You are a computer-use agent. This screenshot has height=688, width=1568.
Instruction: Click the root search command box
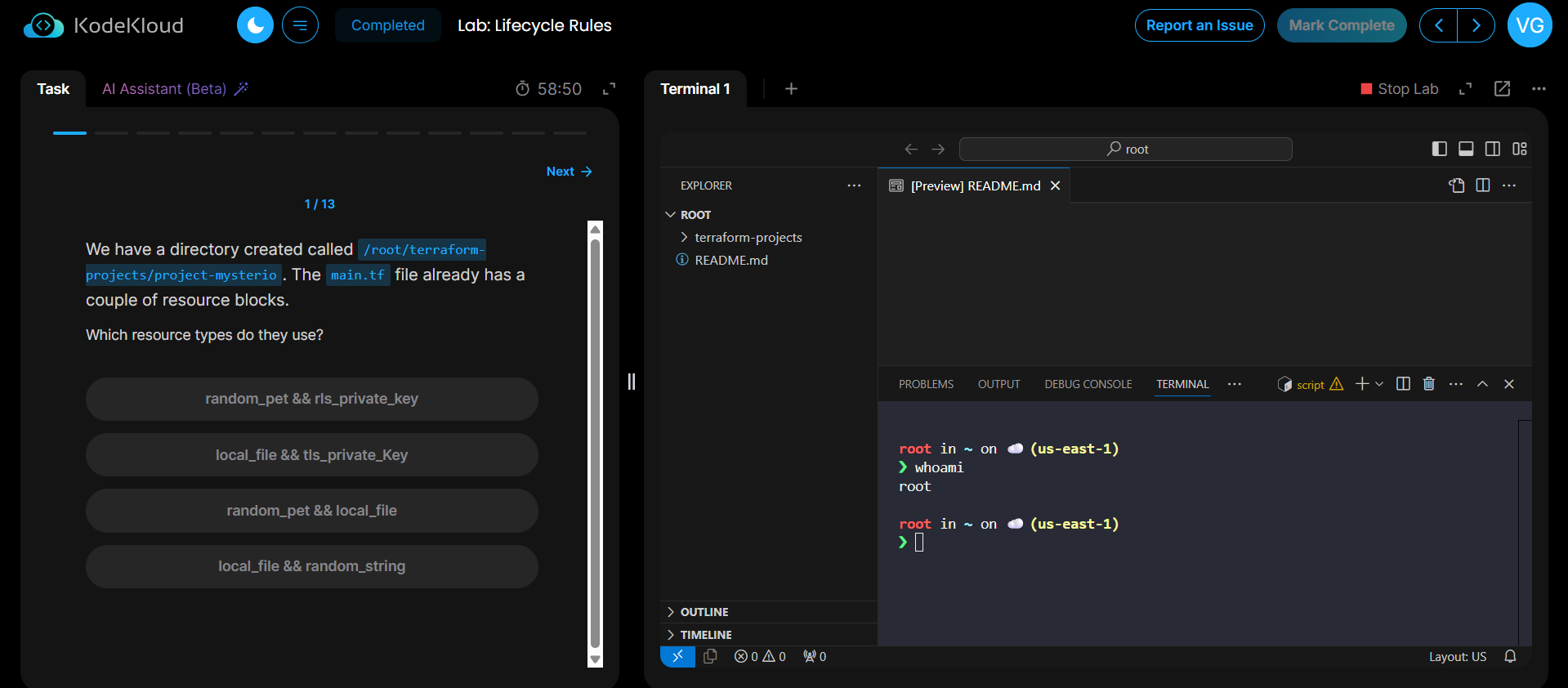tap(1126, 149)
